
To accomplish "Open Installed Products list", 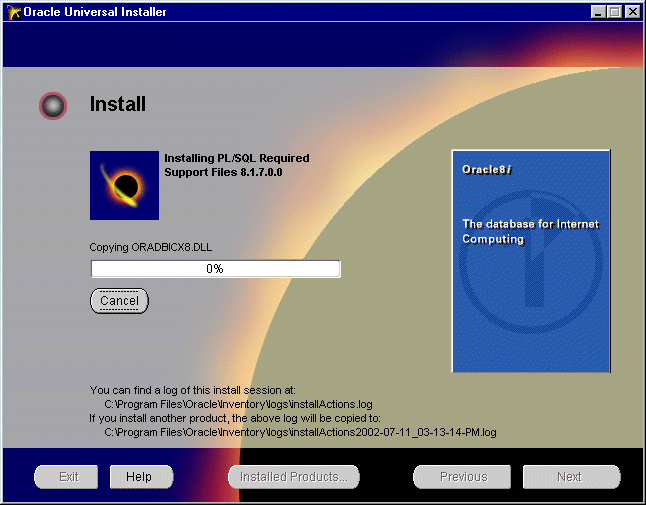I will point(294,477).
